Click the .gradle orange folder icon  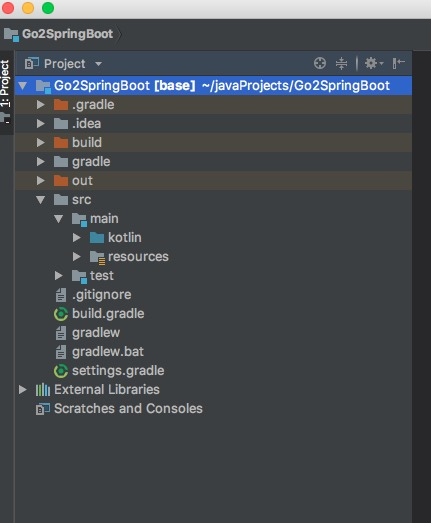point(61,105)
